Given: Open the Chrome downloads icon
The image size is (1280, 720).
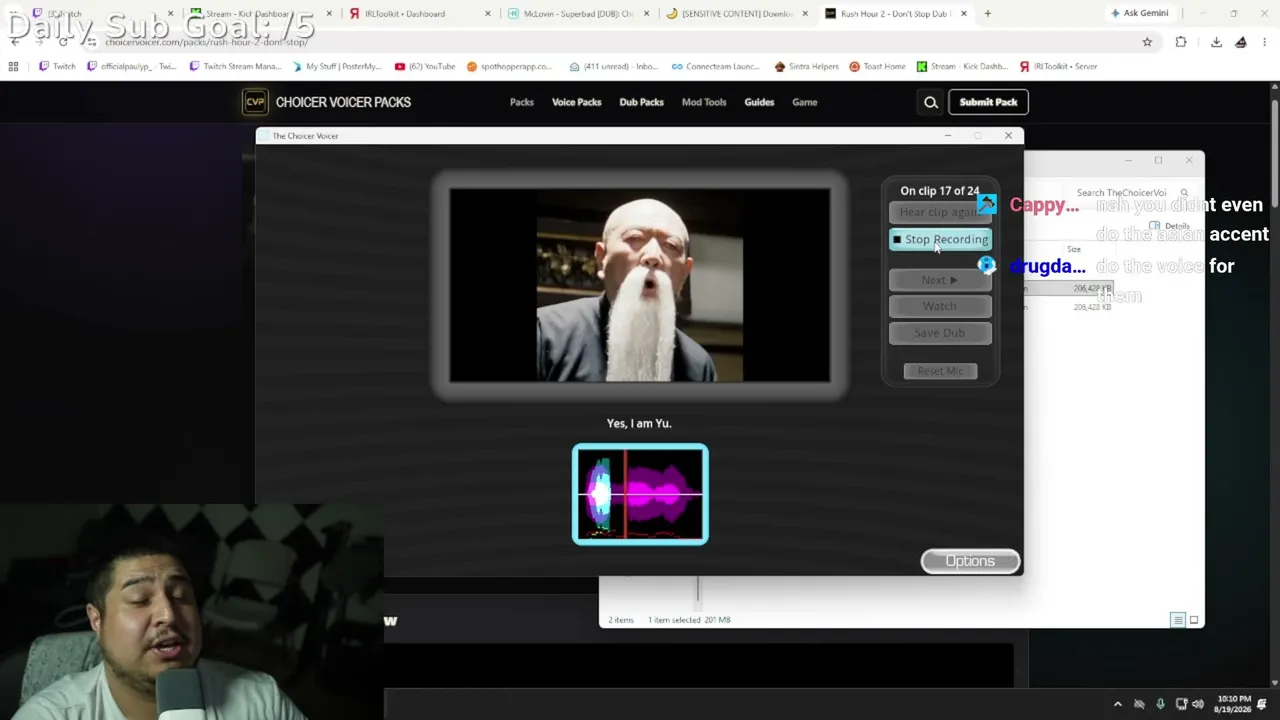Looking at the screenshot, I should click(x=1216, y=42).
